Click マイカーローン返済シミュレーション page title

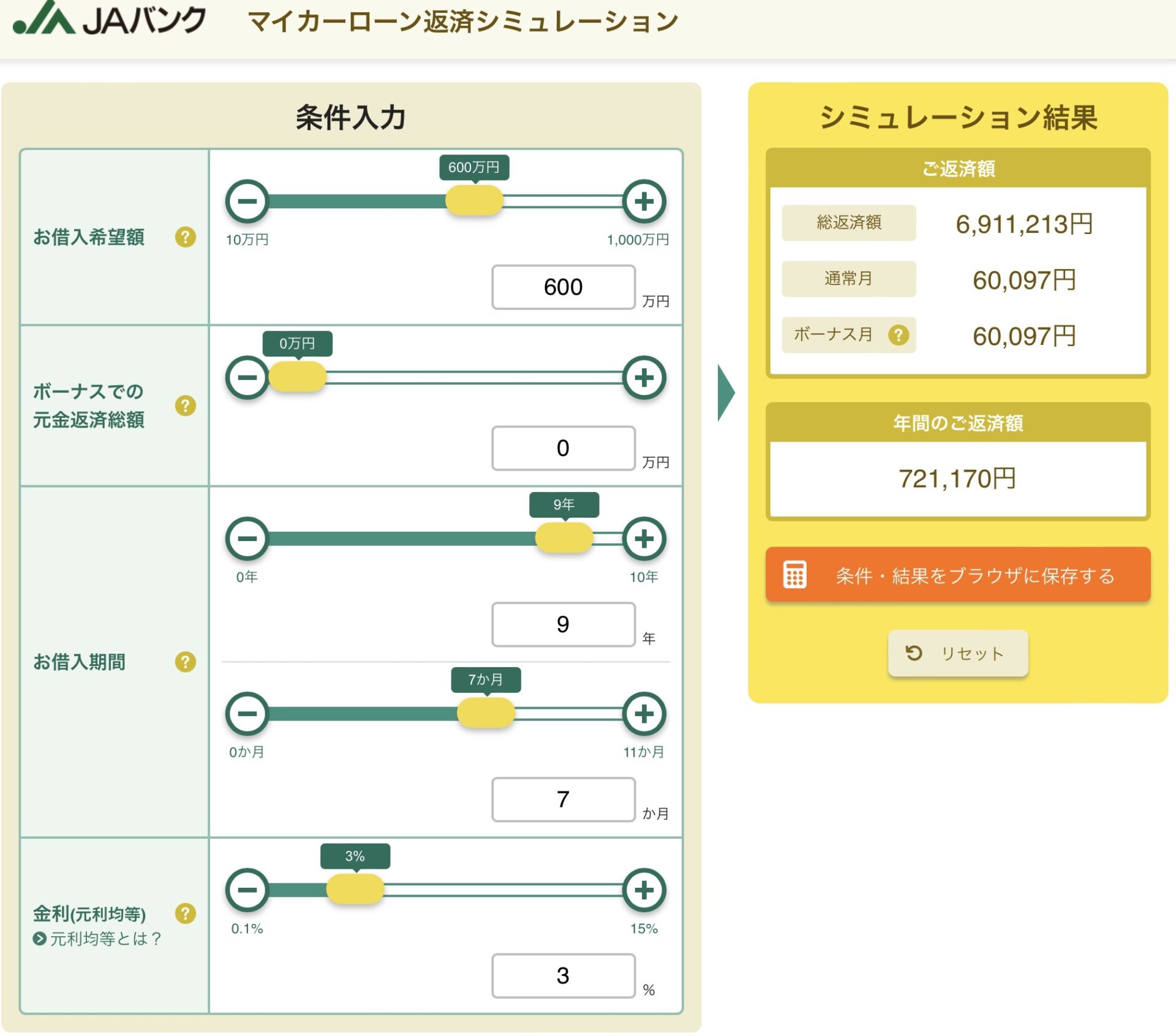(463, 21)
